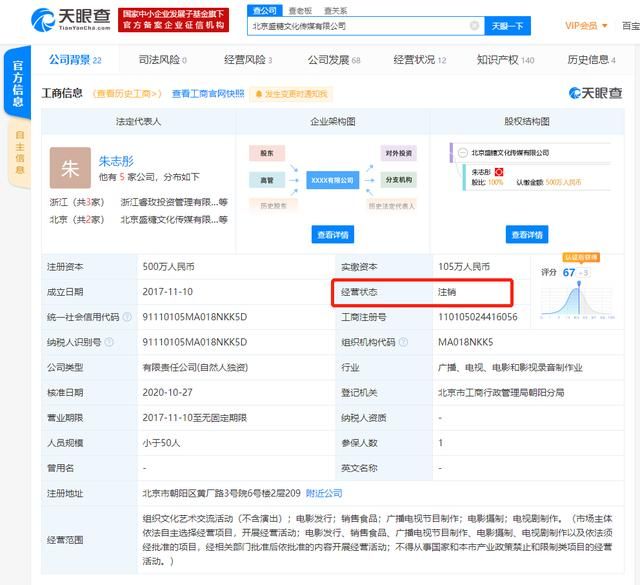
Task: Click the 工商注册号 value 110105024416056
Action: pos(478,317)
